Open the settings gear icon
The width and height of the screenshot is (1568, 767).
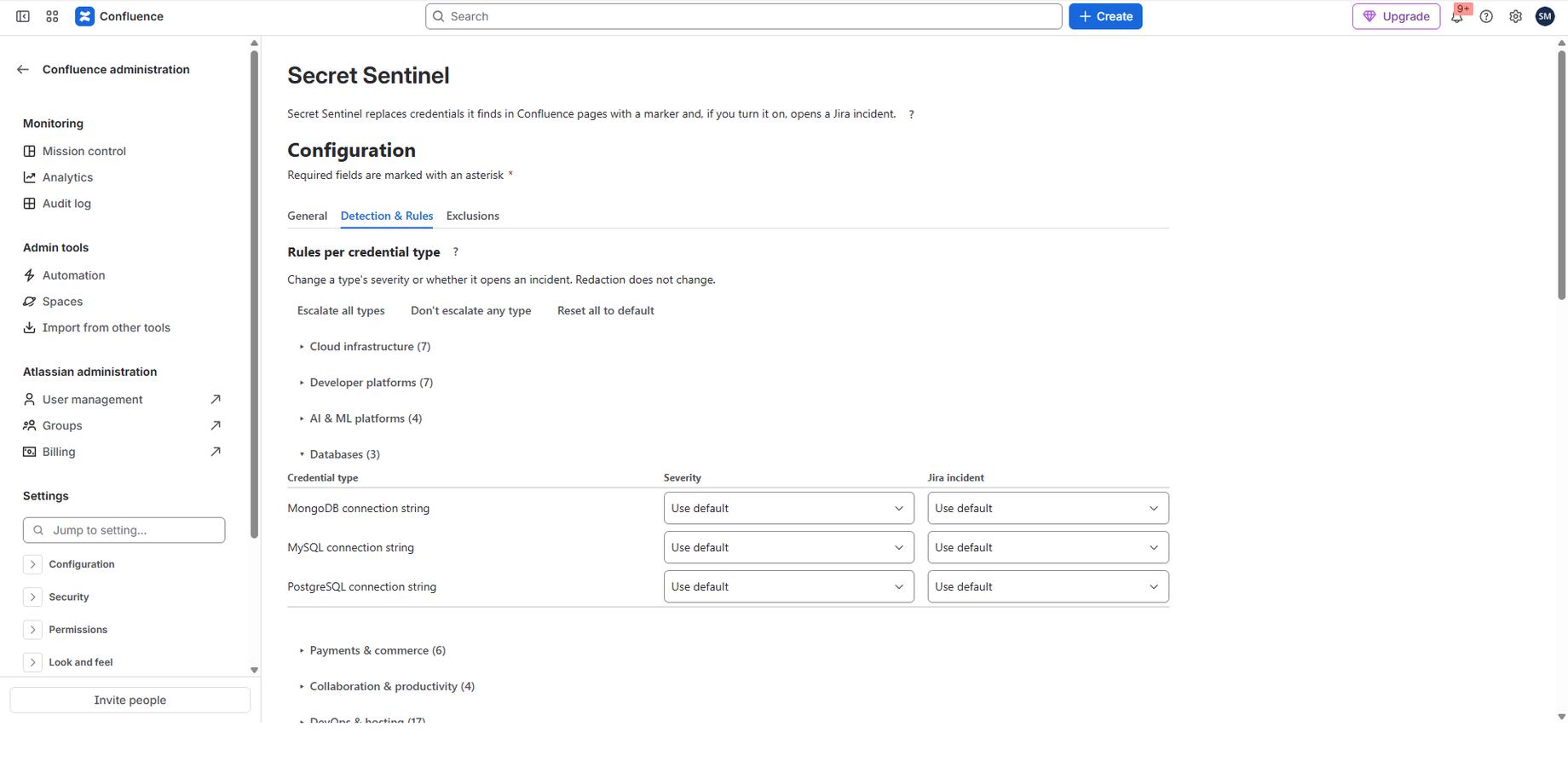click(x=1515, y=16)
